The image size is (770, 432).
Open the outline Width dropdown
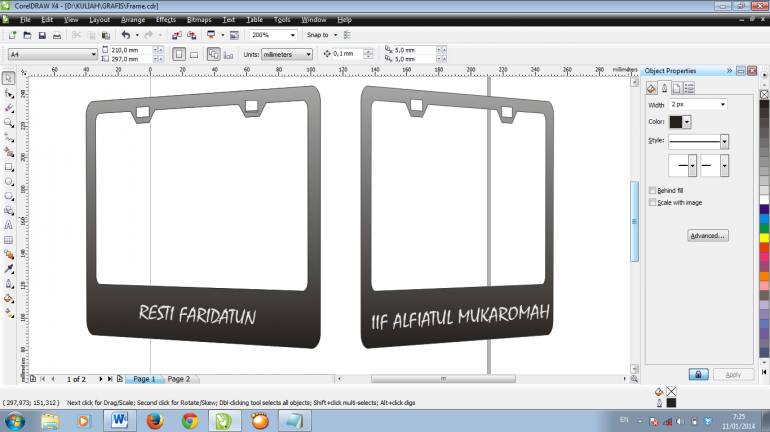(723, 105)
